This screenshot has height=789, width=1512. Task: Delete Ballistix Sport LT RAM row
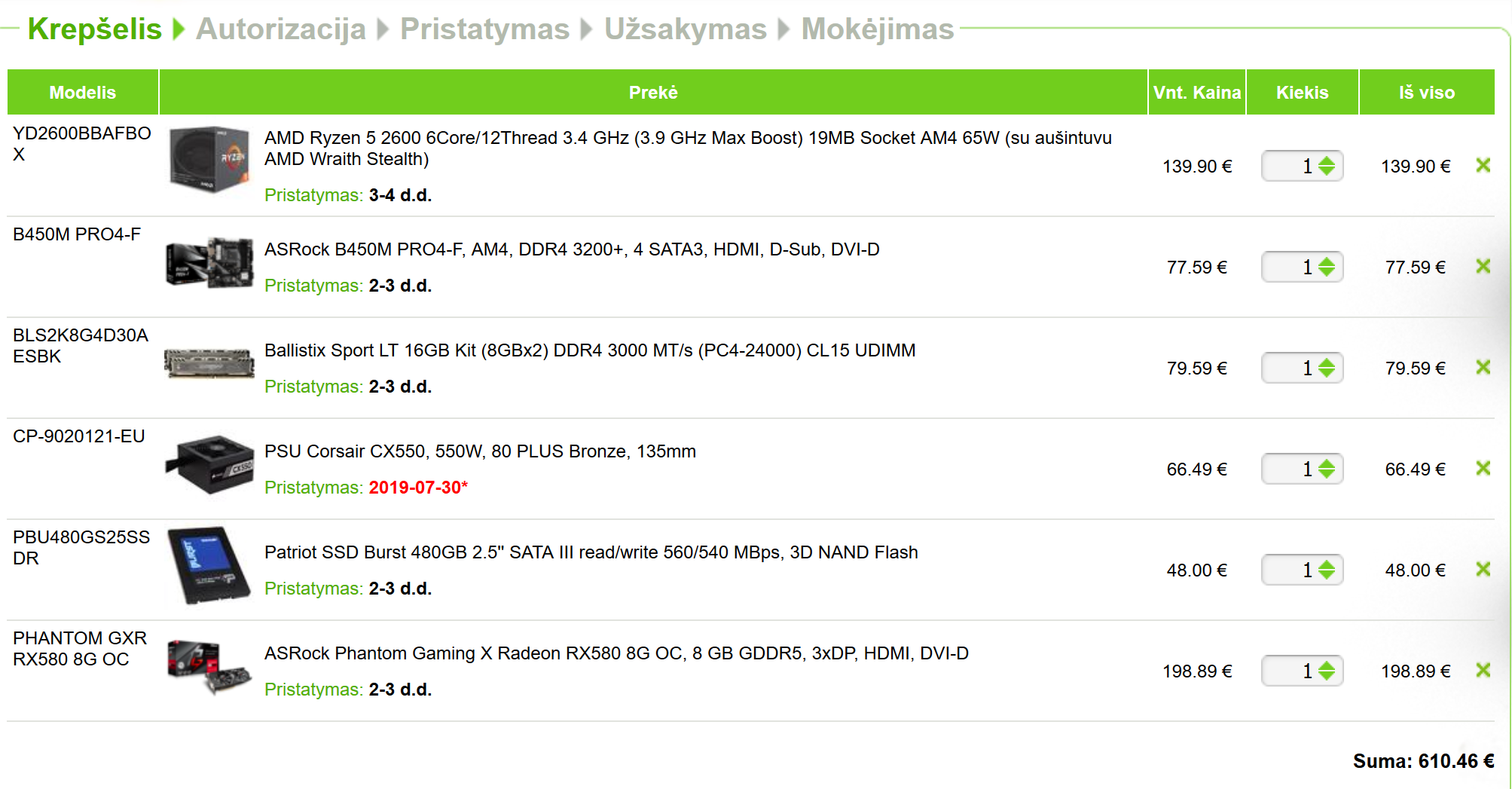tap(1483, 367)
